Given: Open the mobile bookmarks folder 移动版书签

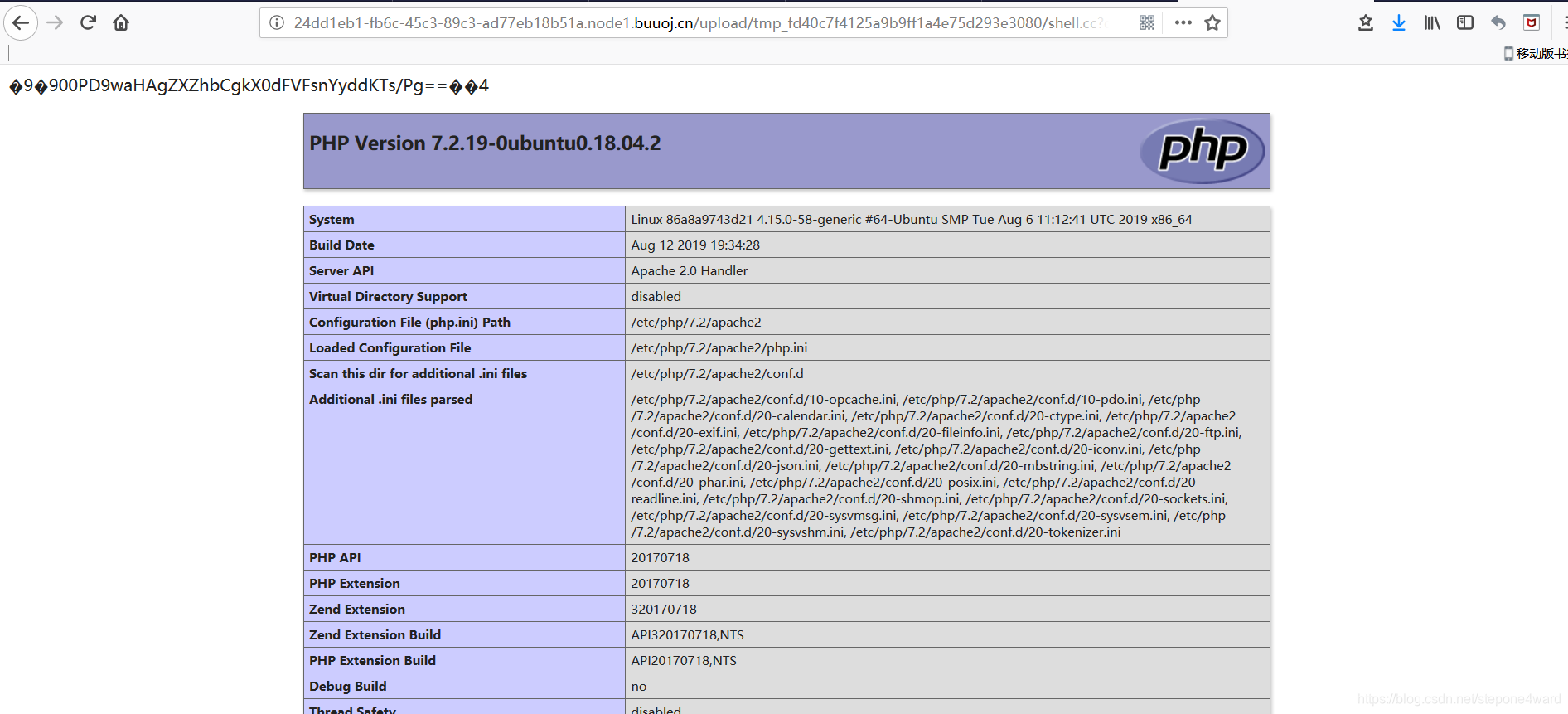Looking at the screenshot, I should [x=1536, y=53].
